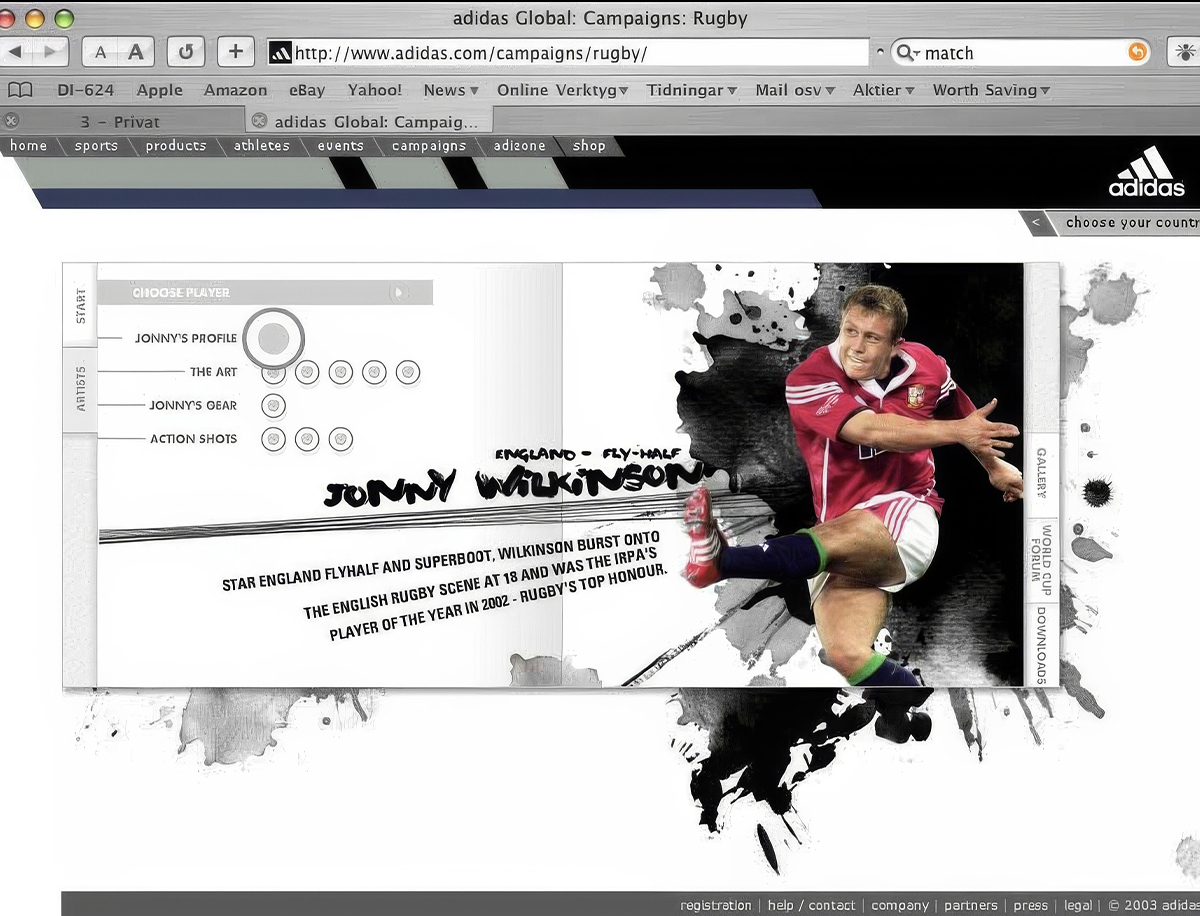1200x916 pixels.
Task: Open the company footer link
Action: click(900, 905)
